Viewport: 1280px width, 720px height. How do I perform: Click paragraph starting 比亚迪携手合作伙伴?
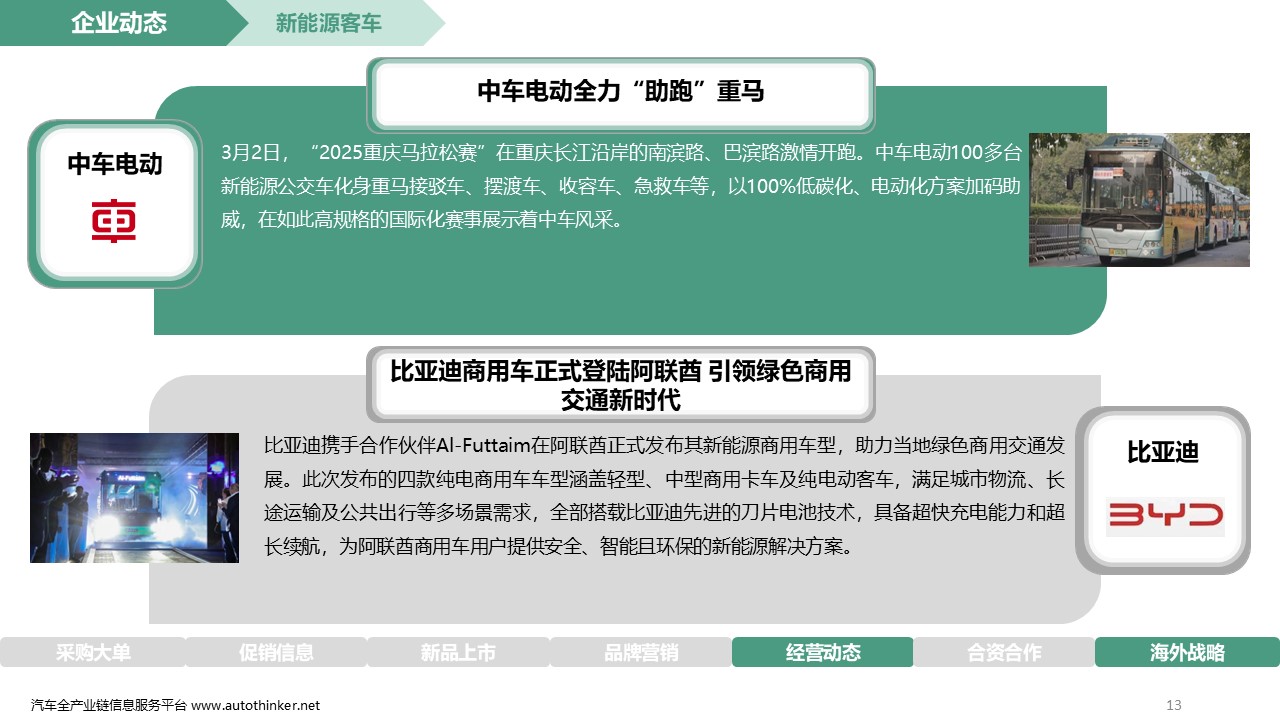[664, 495]
